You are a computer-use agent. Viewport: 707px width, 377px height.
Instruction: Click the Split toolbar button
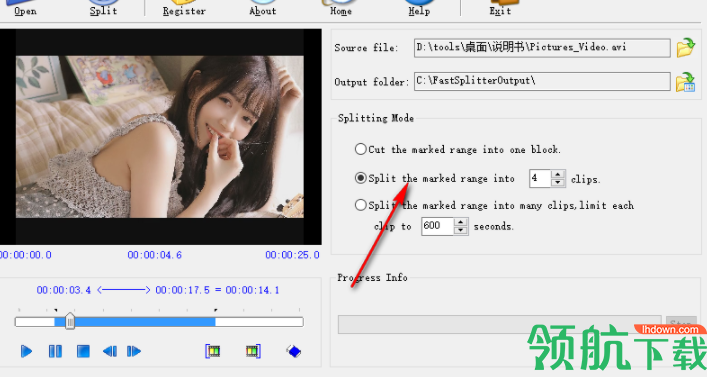103,9
